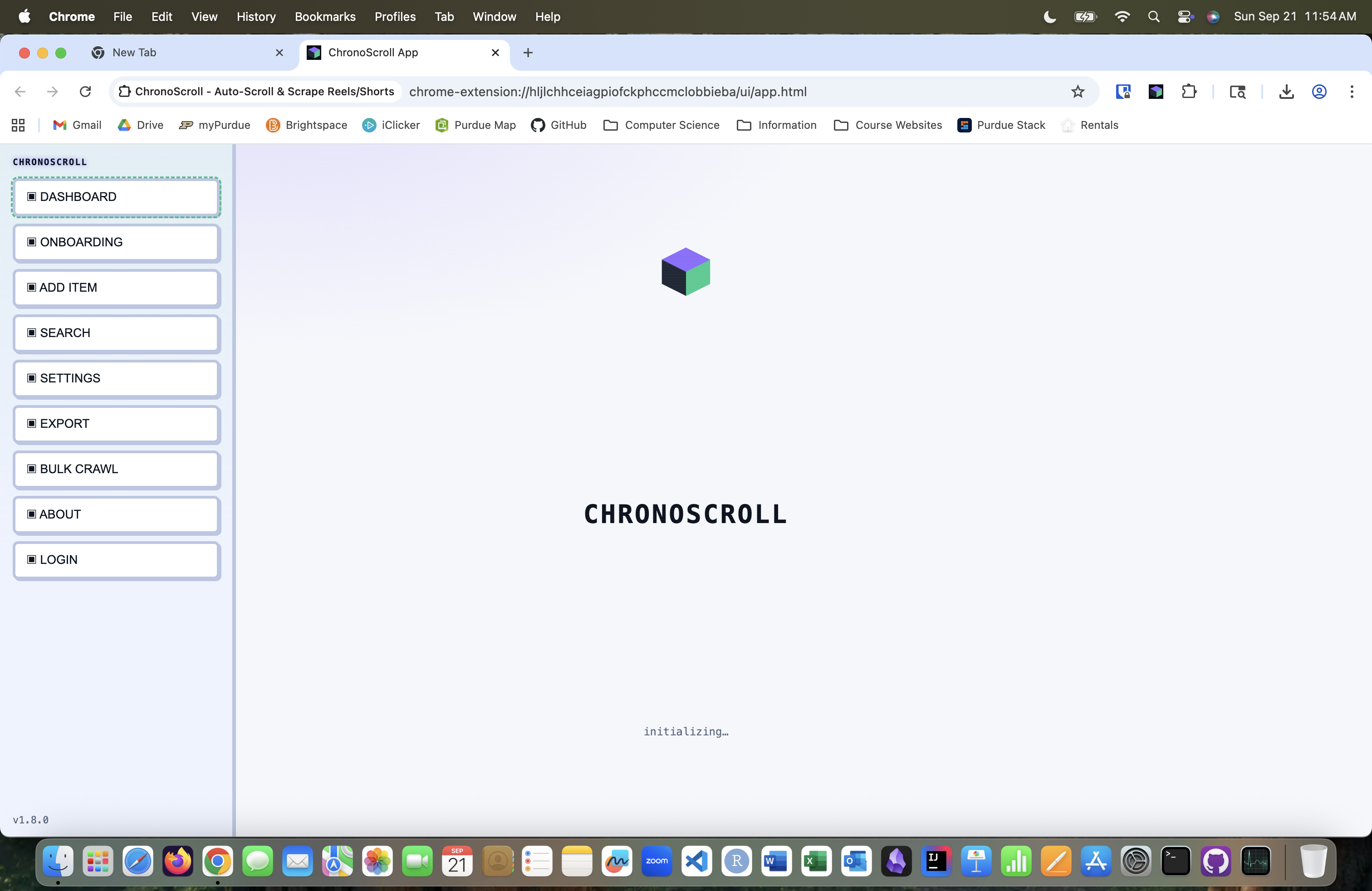Open the Dashboard sidebar item
This screenshot has height=891, width=1372.
pos(117,197)
